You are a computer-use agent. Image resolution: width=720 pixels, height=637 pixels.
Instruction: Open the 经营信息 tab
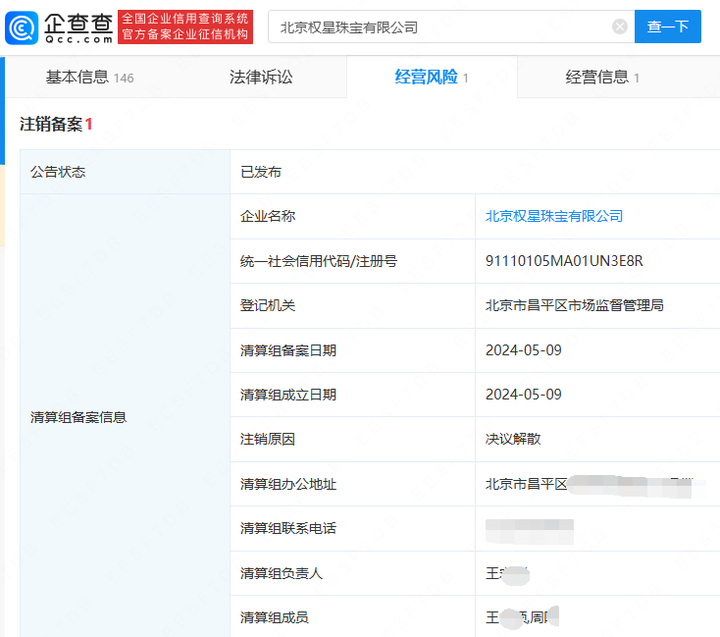(602, 77)
